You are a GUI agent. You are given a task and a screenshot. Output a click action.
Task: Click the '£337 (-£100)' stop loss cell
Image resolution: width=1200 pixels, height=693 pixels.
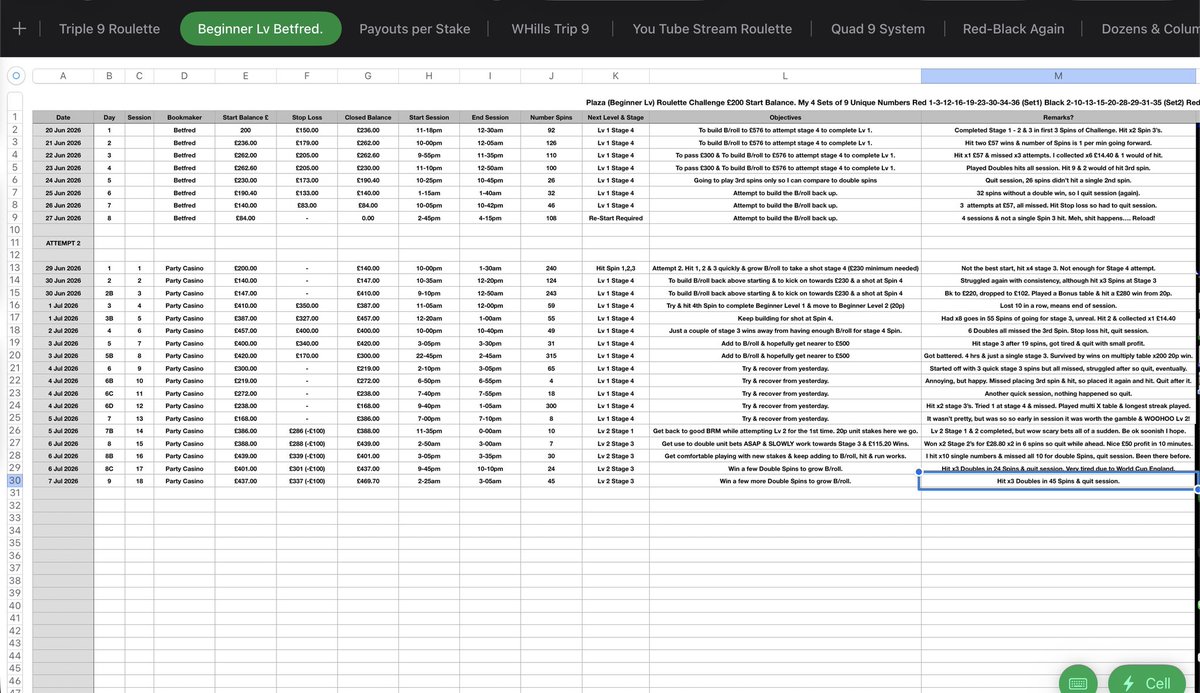pyautogui.click(x=306, y=481)
